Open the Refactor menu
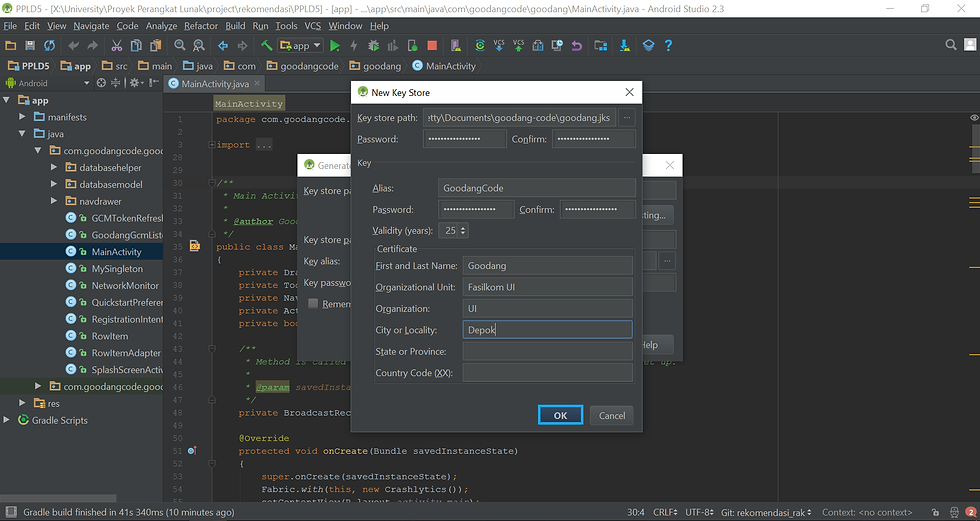The height and width of the screenshot is (521, 980). click(x=201, y=26)
